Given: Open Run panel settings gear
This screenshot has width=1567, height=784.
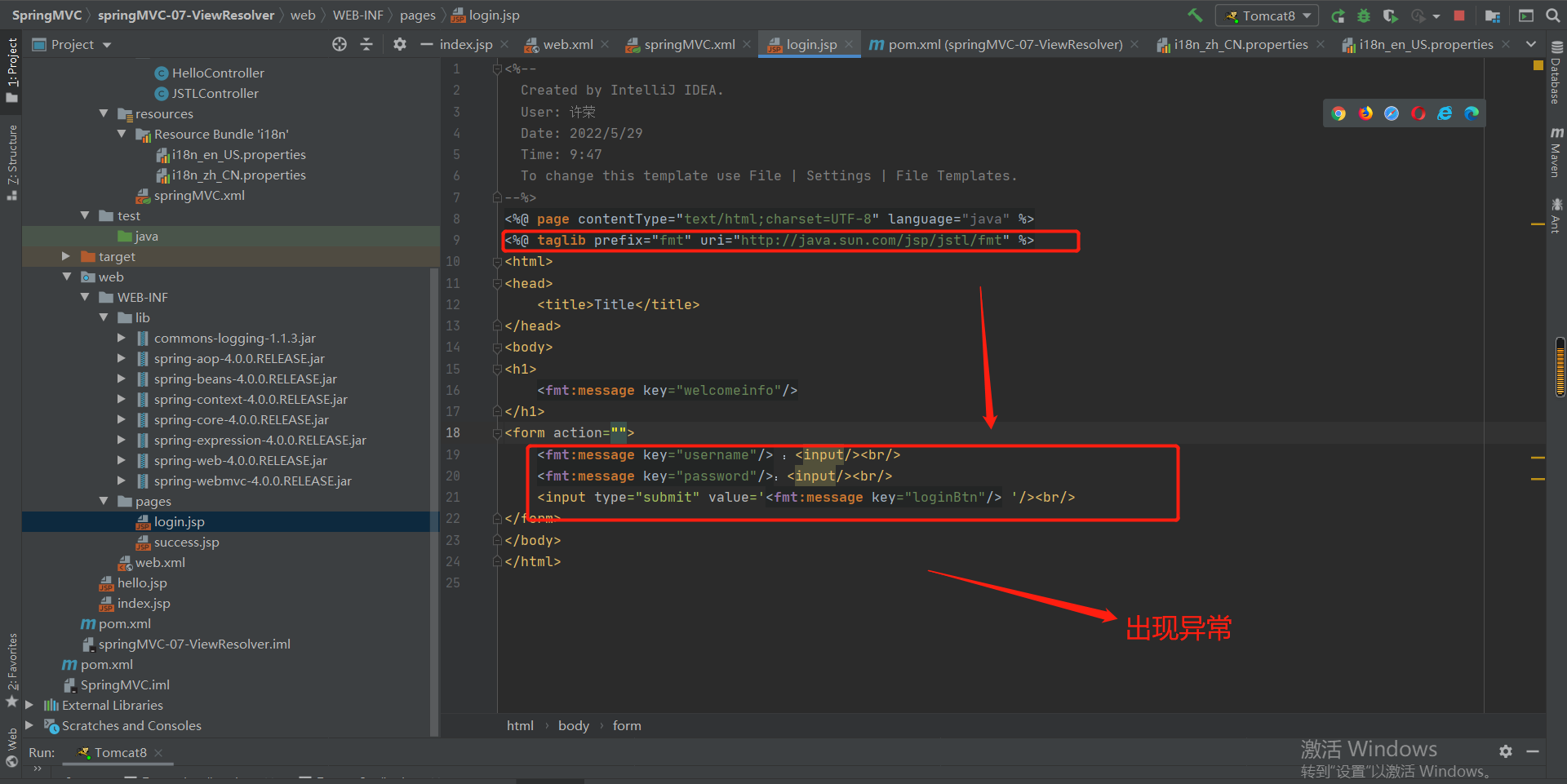Looking at the screenshot, I should click(x=1506, y=751).
